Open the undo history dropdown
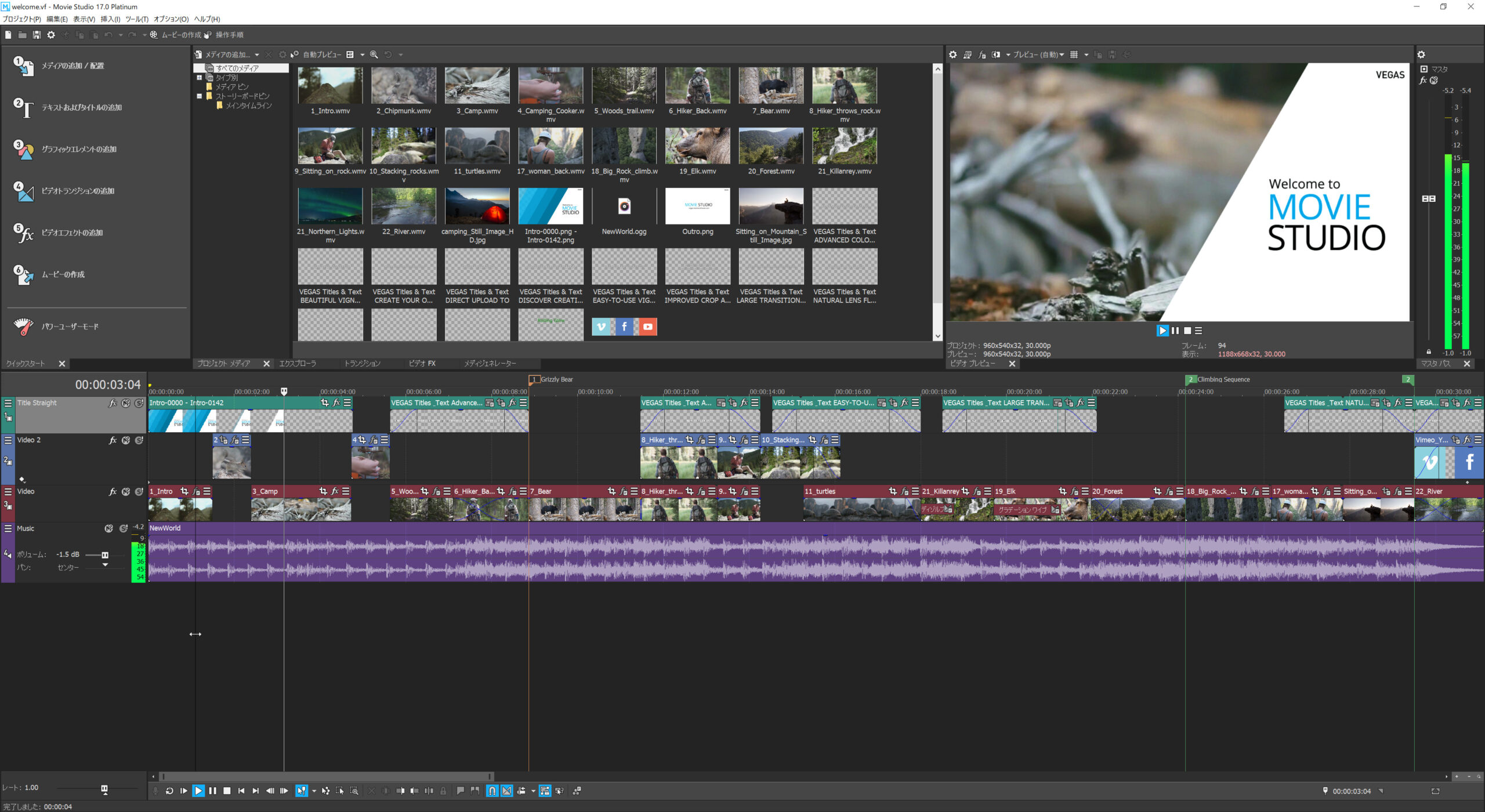The height and width of the screenshot is (812, 1485). (x=121, y=35)
